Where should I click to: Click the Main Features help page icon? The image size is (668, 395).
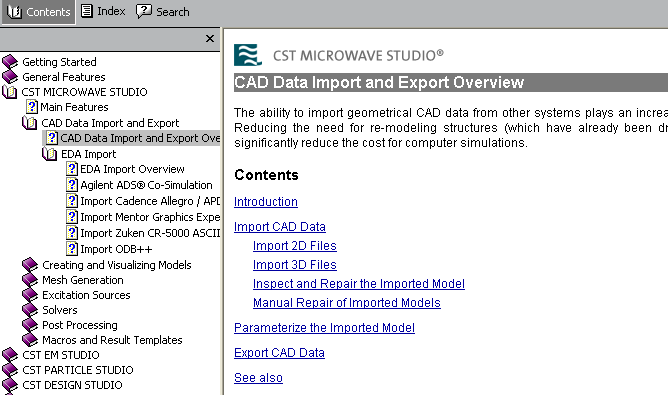(x=32, y=107)
